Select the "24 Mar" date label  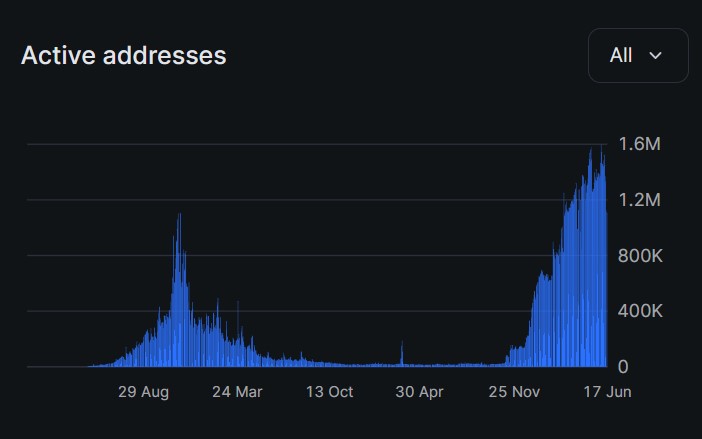point(237,392)
